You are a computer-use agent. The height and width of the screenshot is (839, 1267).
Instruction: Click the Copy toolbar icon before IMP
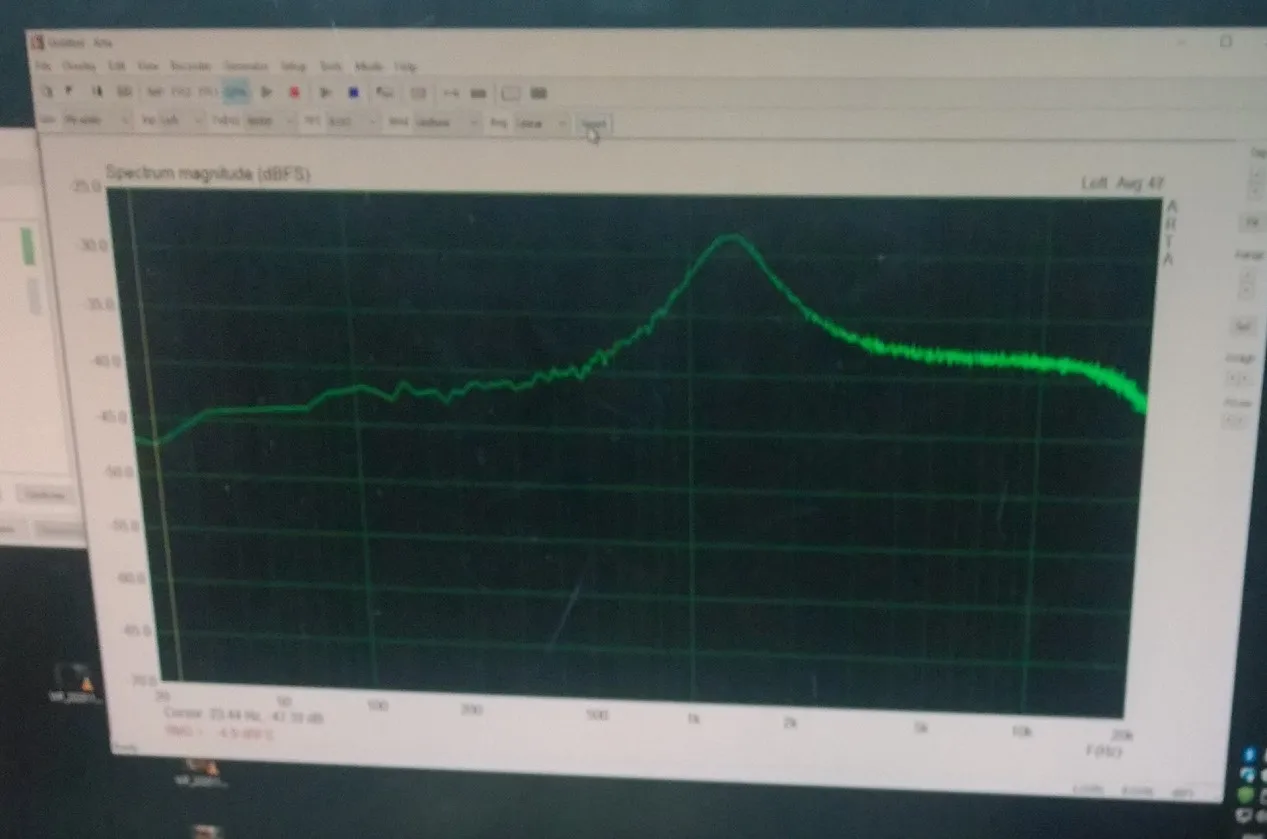coord(125,92)
